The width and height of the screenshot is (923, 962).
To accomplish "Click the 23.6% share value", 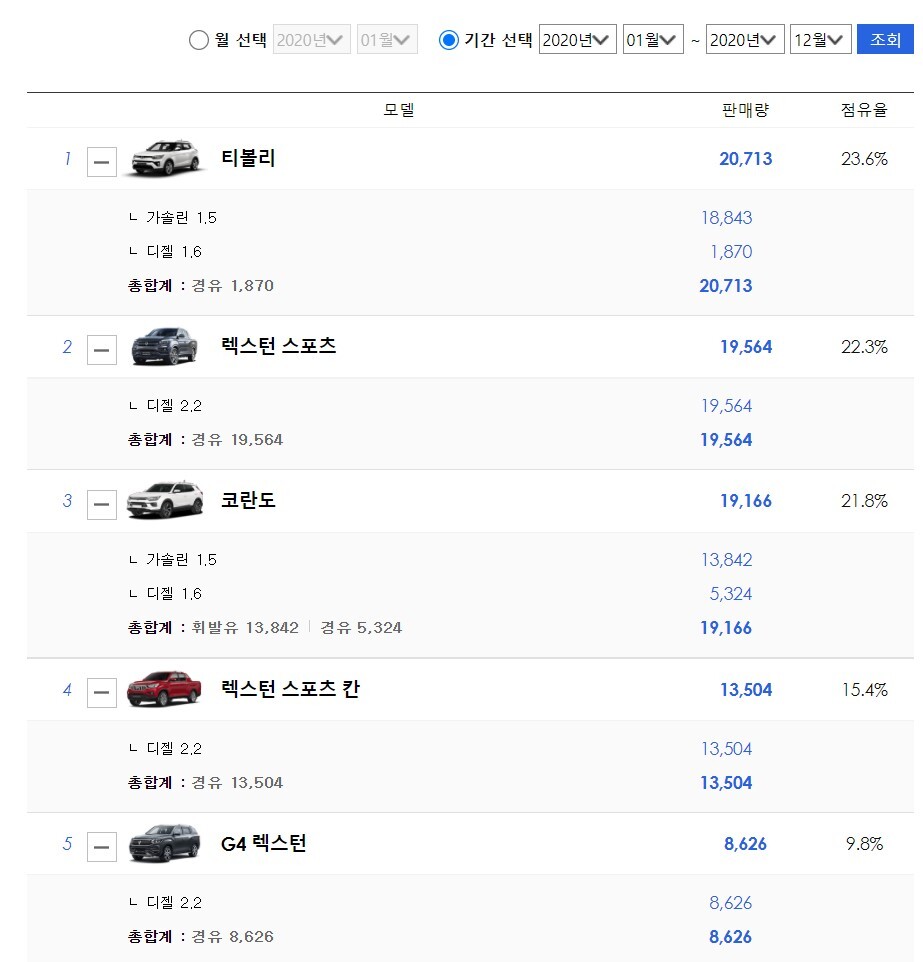I will click(864, 159).
